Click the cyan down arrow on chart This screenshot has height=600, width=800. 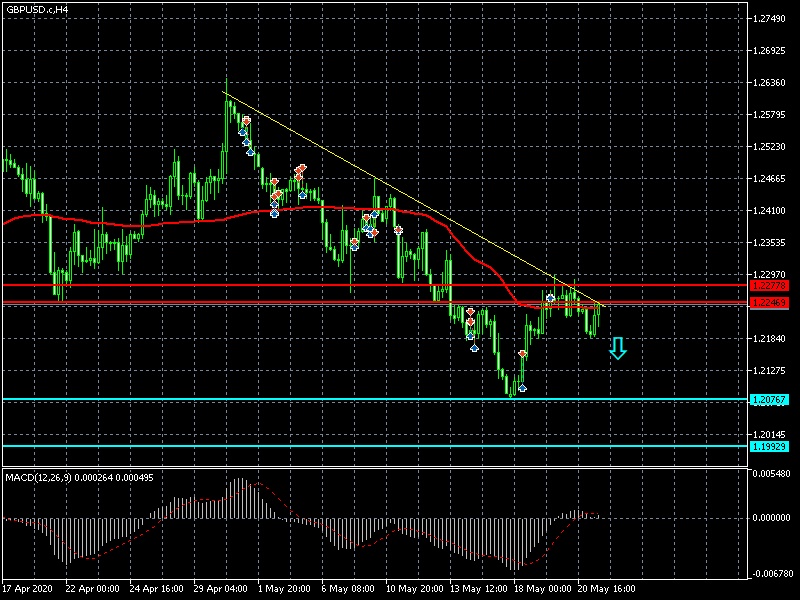[x=618, y=348]
